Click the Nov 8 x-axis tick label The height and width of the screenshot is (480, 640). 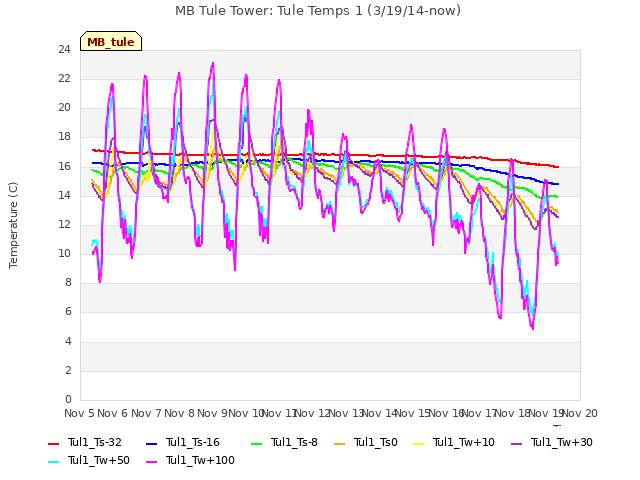tap(179, 413)
